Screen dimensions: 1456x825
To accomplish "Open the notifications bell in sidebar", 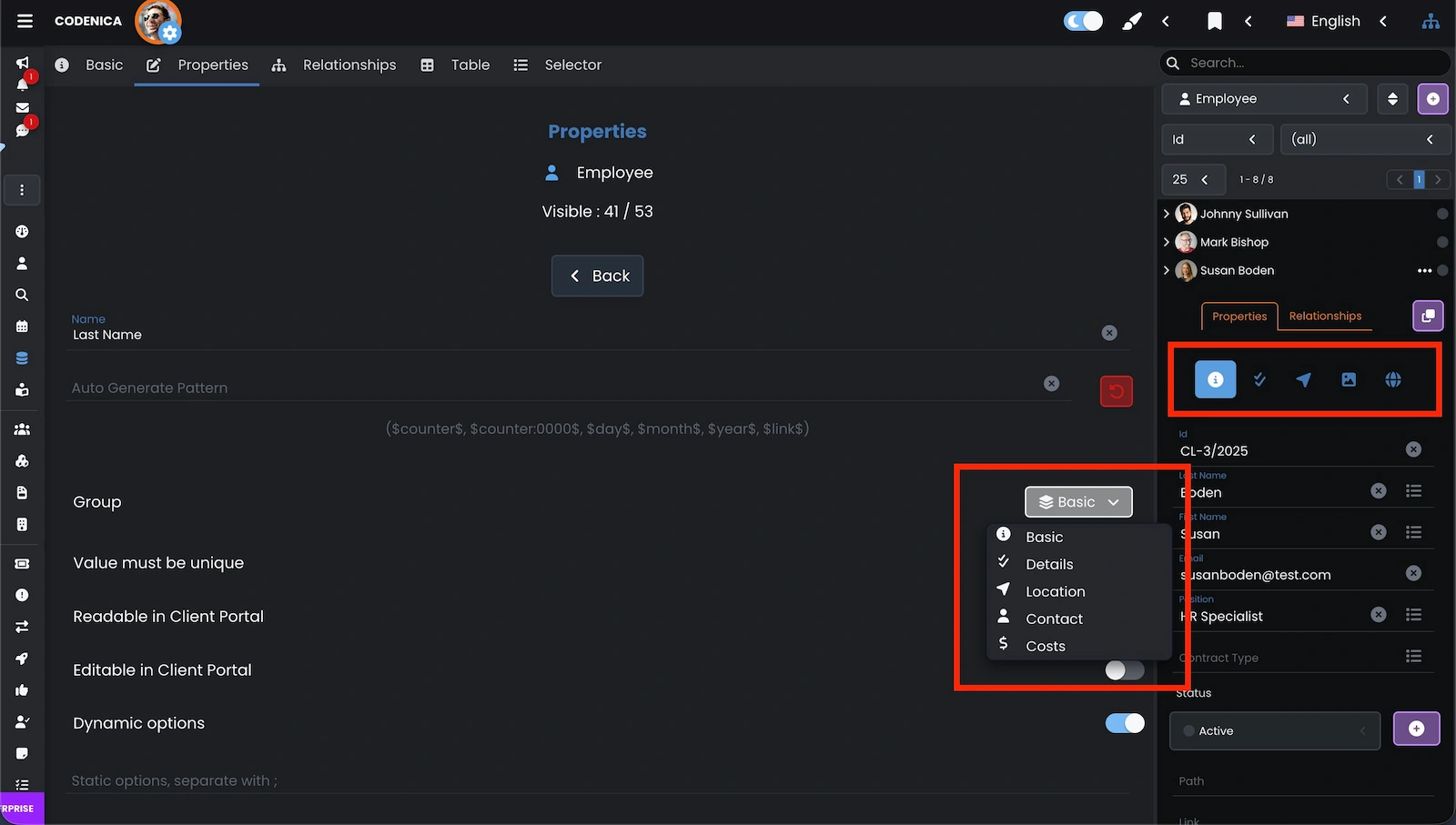I will [23, 85].
